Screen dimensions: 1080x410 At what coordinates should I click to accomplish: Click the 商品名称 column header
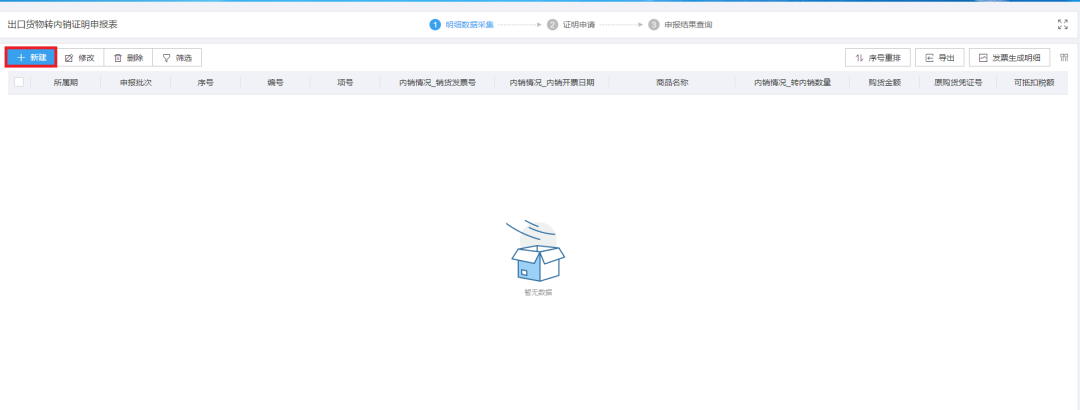coord(672,83)
